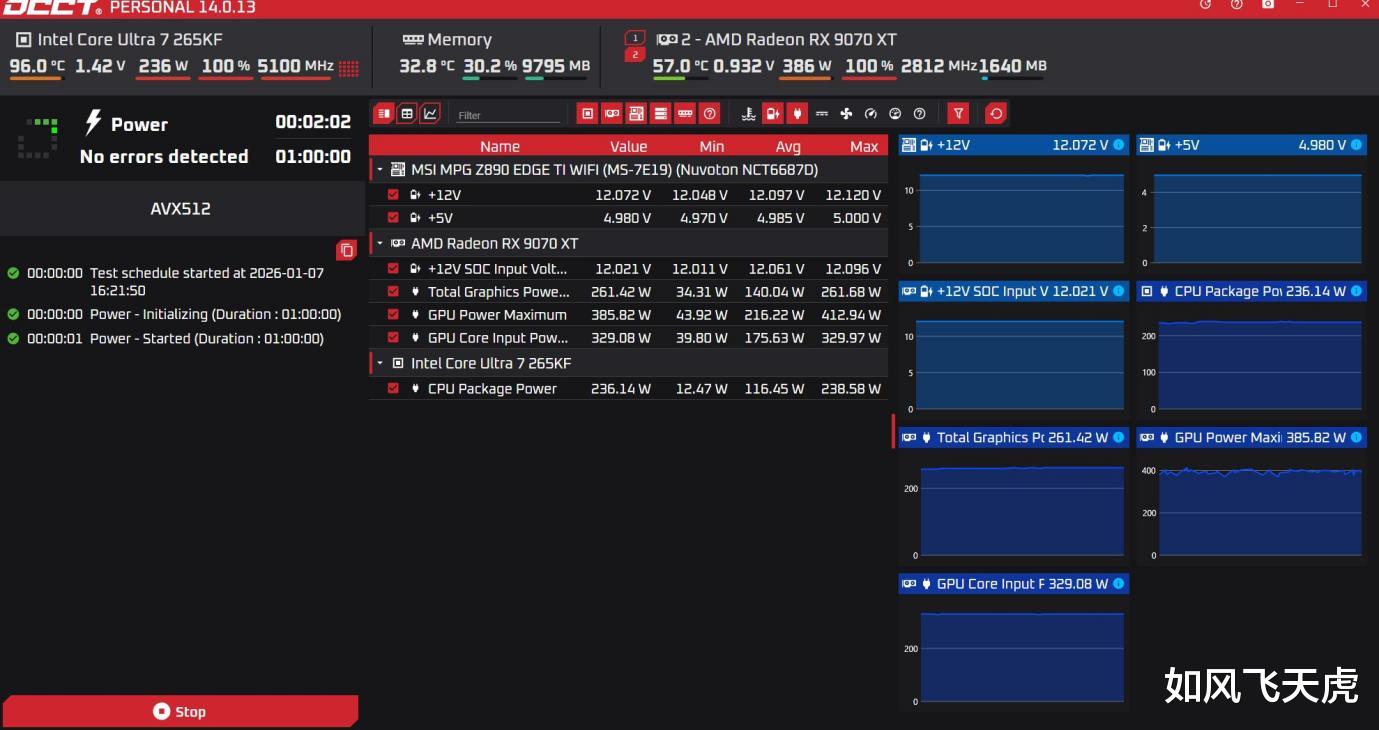
Task: Uncheck the +5V sensor row
Action: pos(393,217)
